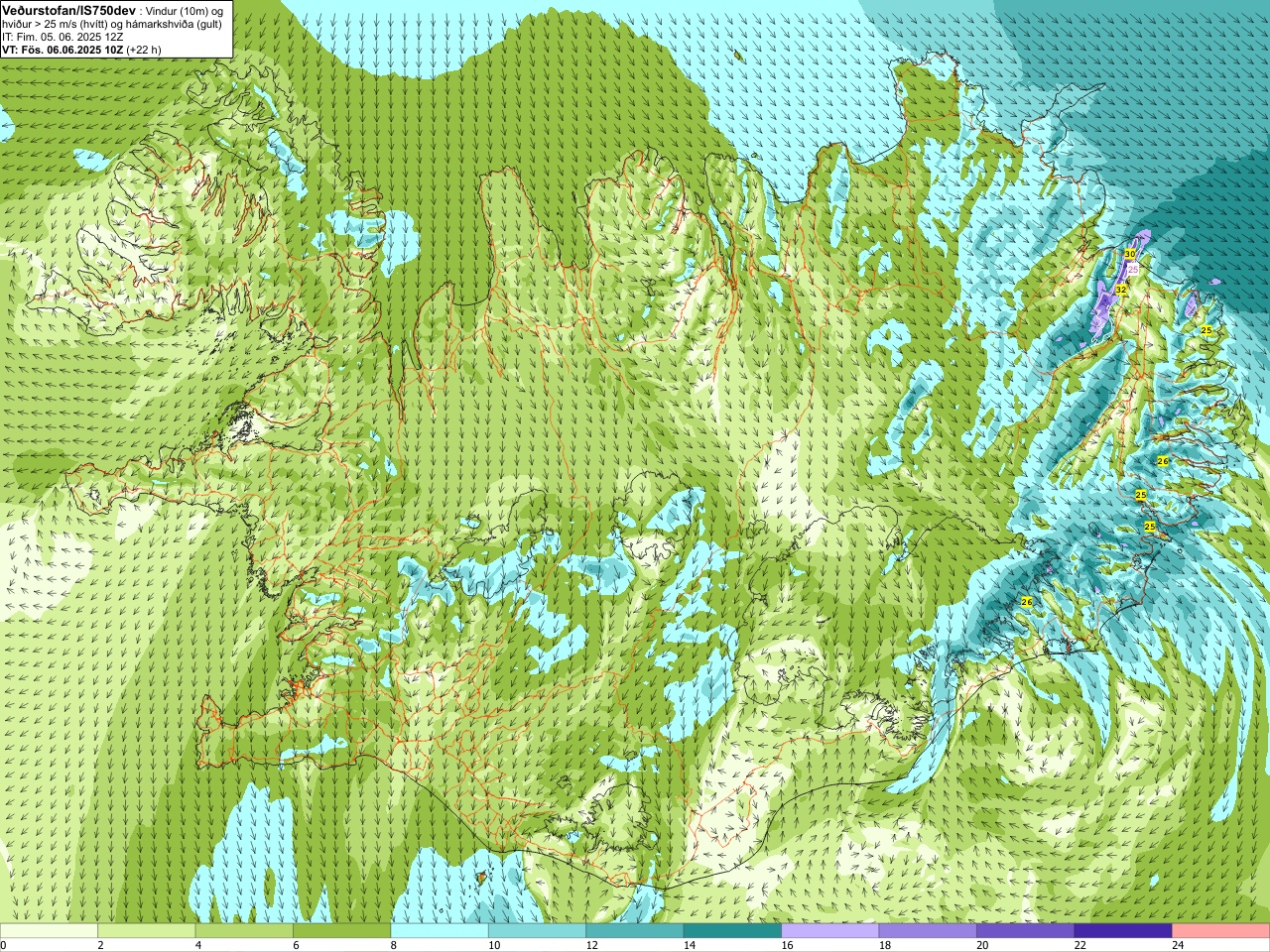Screen dimensions: 1270x952
Task: Click the legend tick label 16
Action: tap(787, 945)
